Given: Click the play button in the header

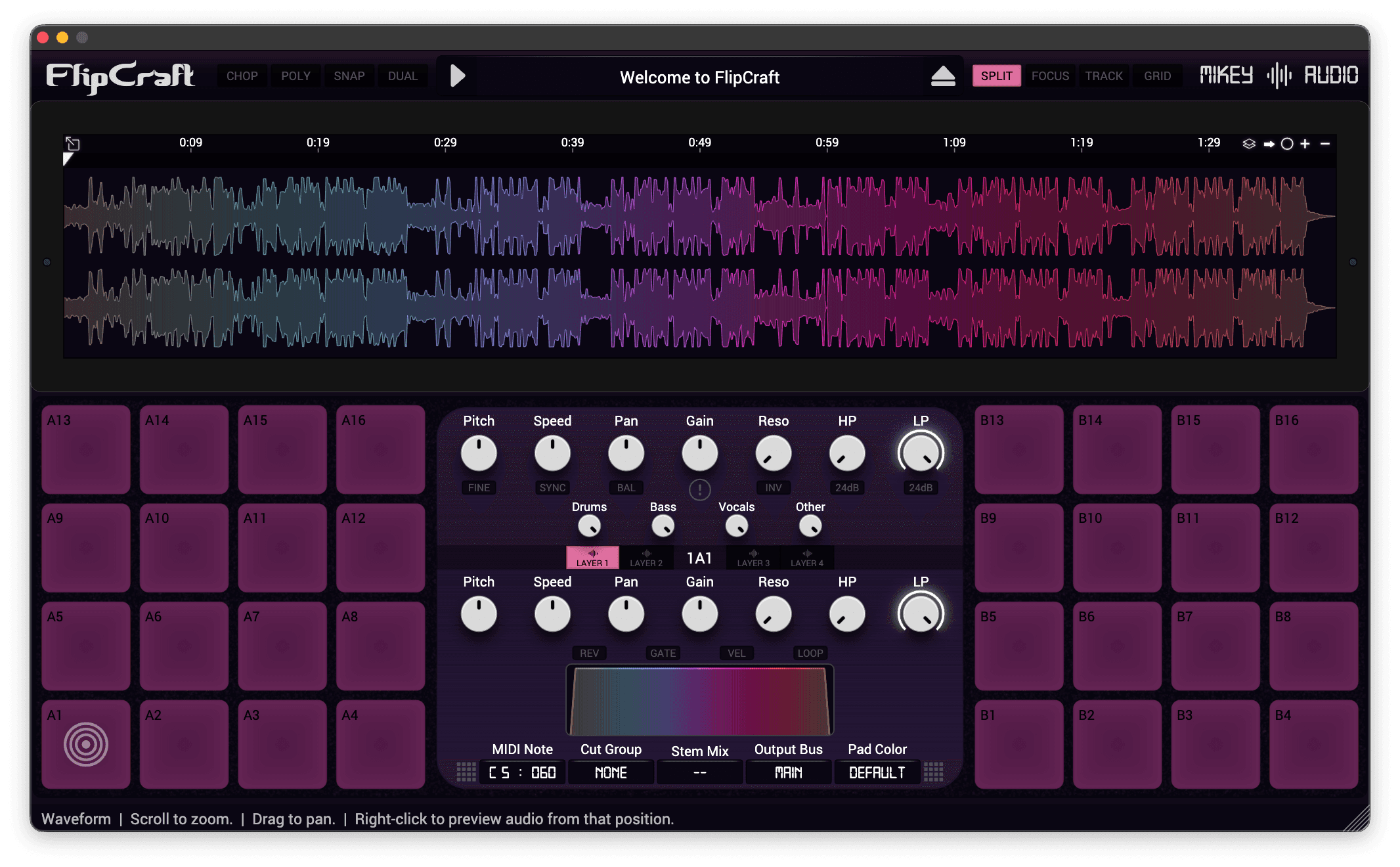Looking at the screenshot, I should pyautogui.click(x=458, y=76).
